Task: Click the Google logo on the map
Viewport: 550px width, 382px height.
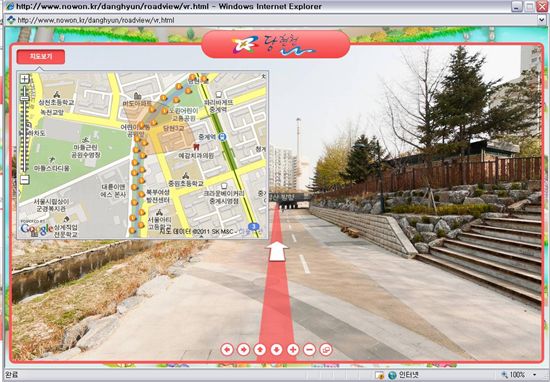Action: (36, 229)
